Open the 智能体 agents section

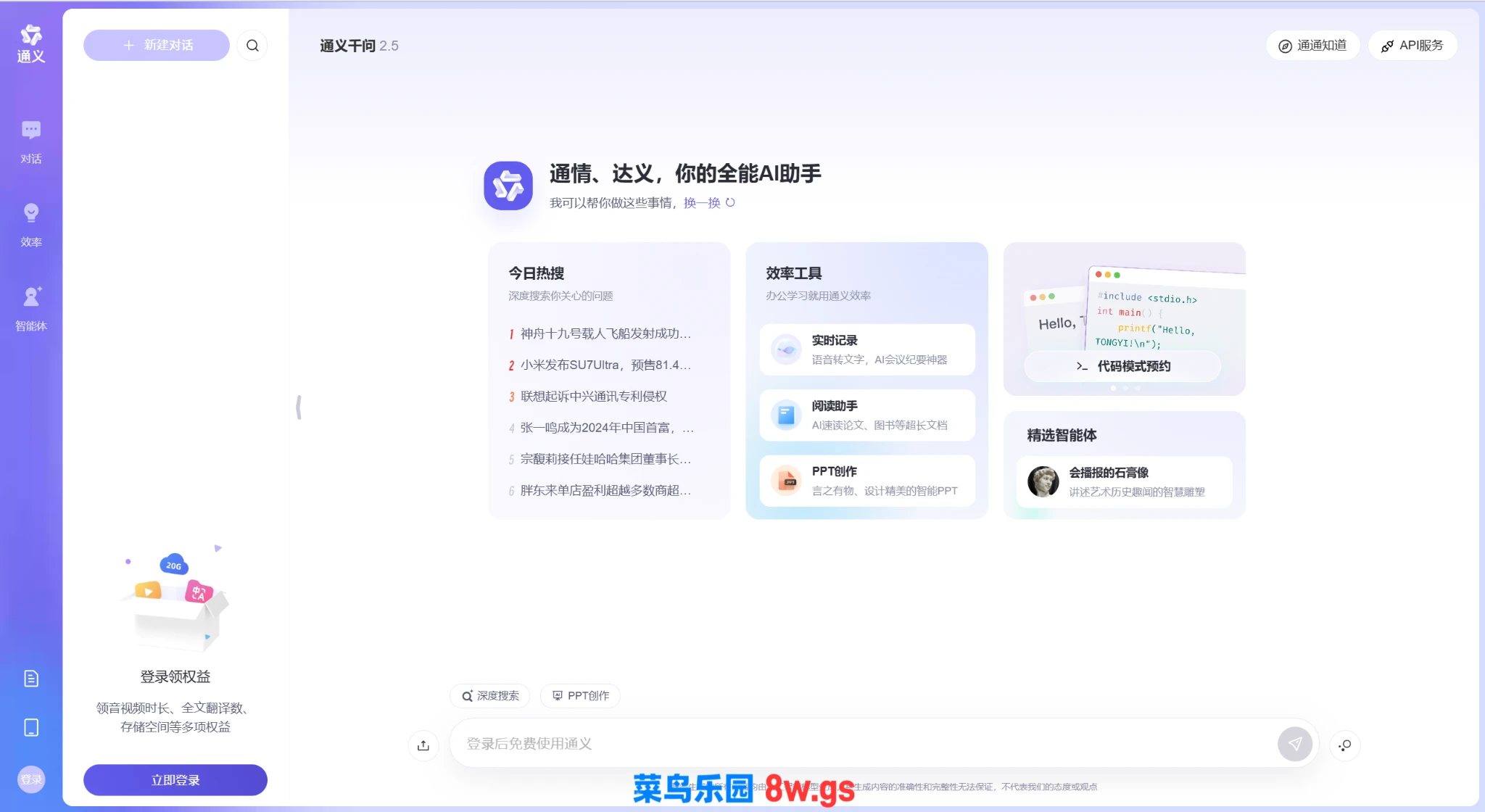[31, 309]
